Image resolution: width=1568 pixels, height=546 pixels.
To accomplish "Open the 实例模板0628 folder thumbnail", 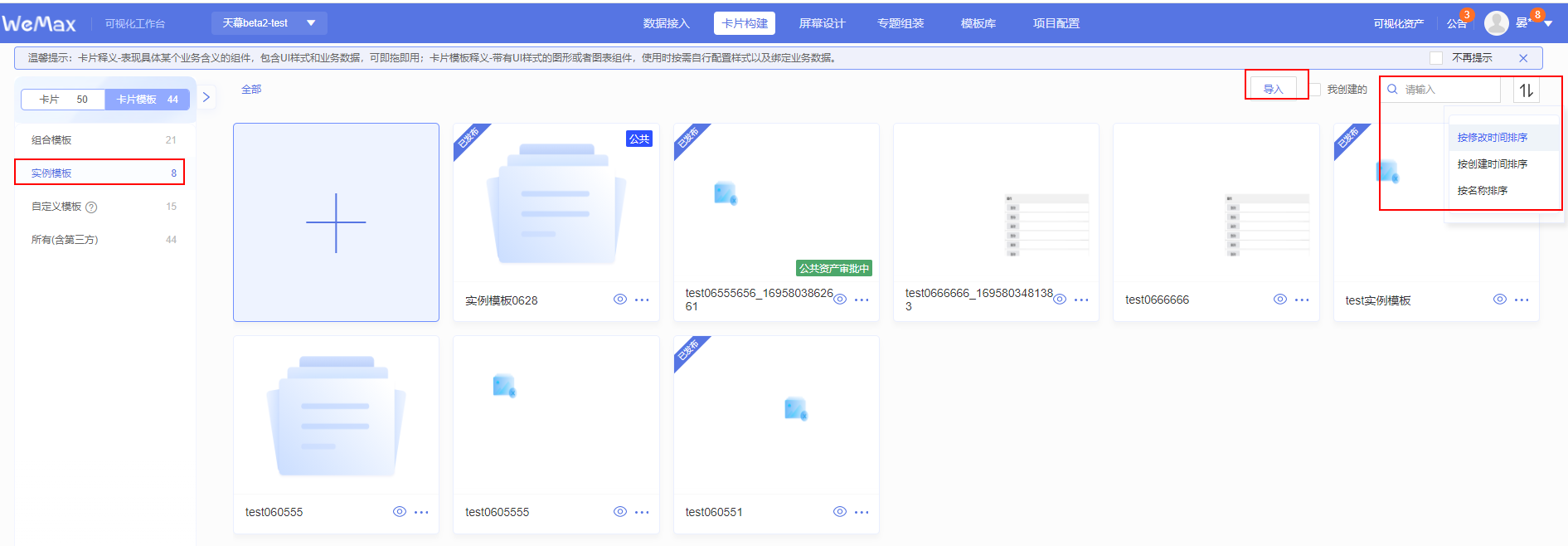I will (556, 204).
